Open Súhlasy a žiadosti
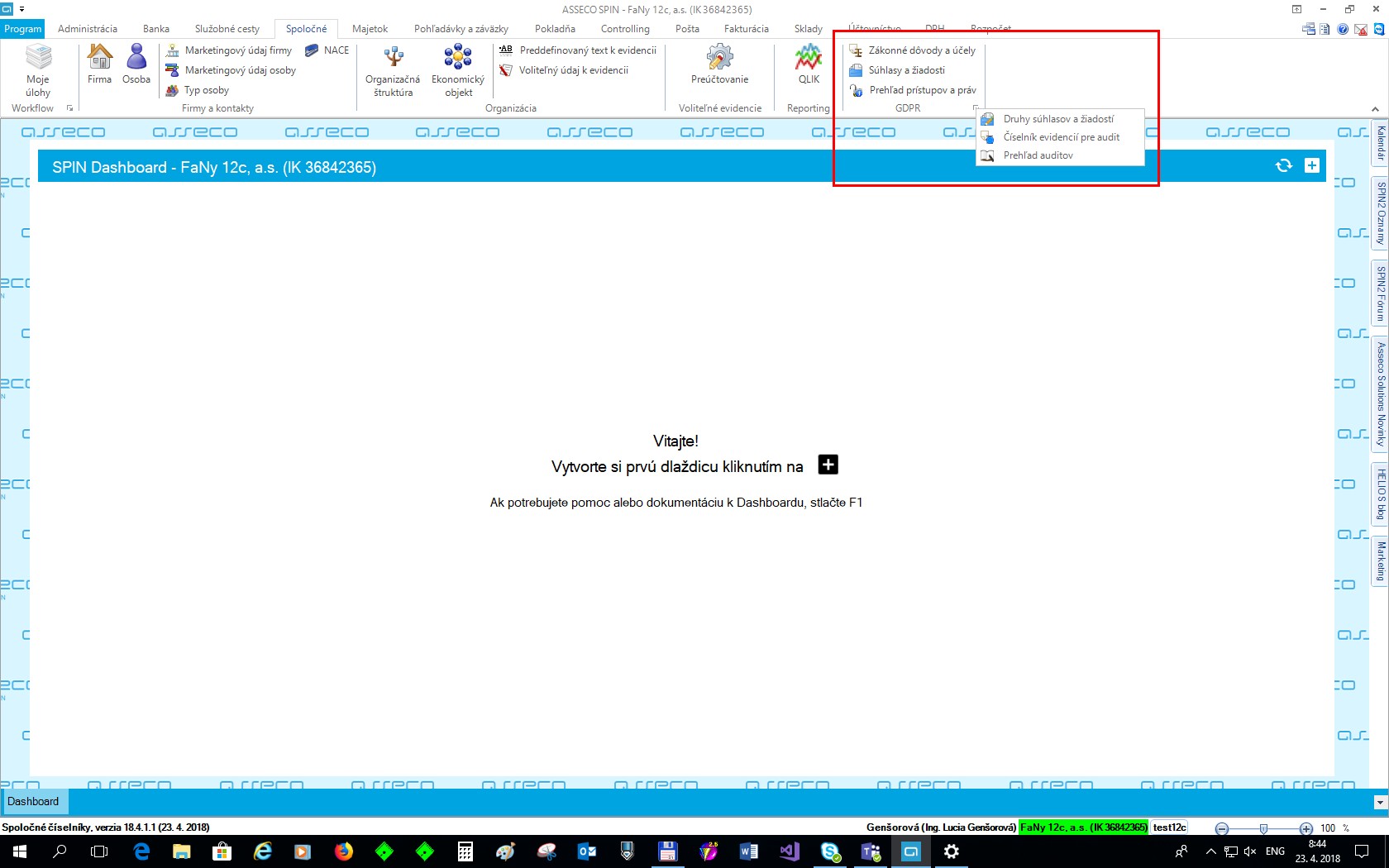Screen dimensions: 1389x868 pos(897,70)
